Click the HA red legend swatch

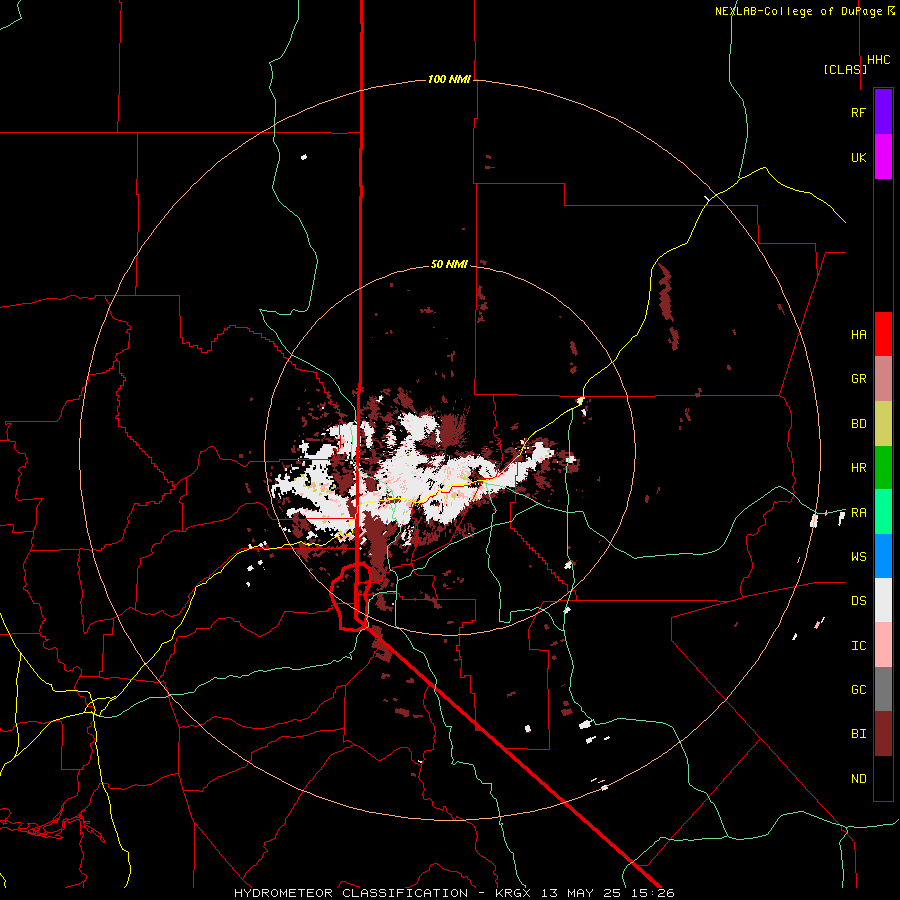883,334
